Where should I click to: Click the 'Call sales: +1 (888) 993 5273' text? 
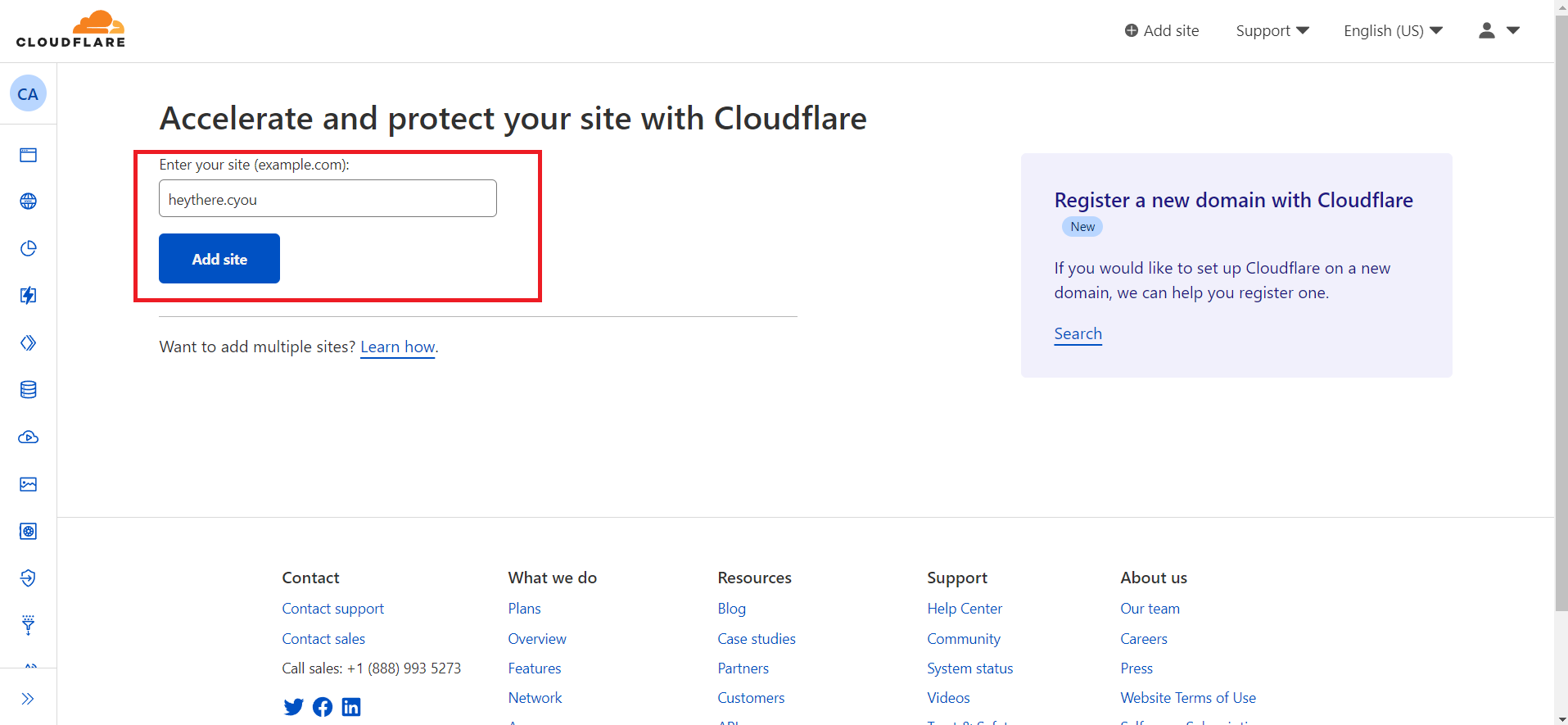371,668
